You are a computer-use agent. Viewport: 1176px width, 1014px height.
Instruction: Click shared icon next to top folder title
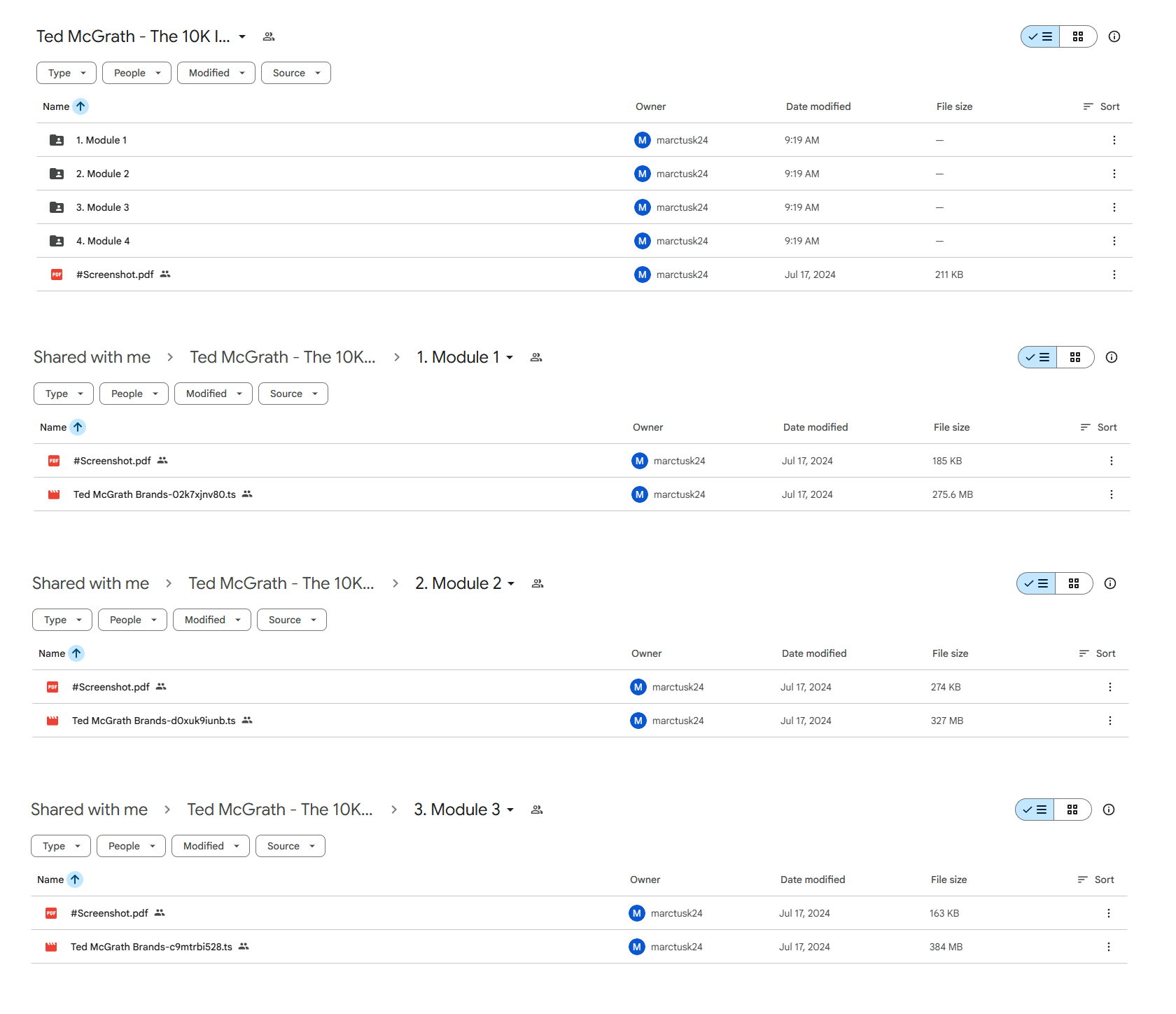269,36
